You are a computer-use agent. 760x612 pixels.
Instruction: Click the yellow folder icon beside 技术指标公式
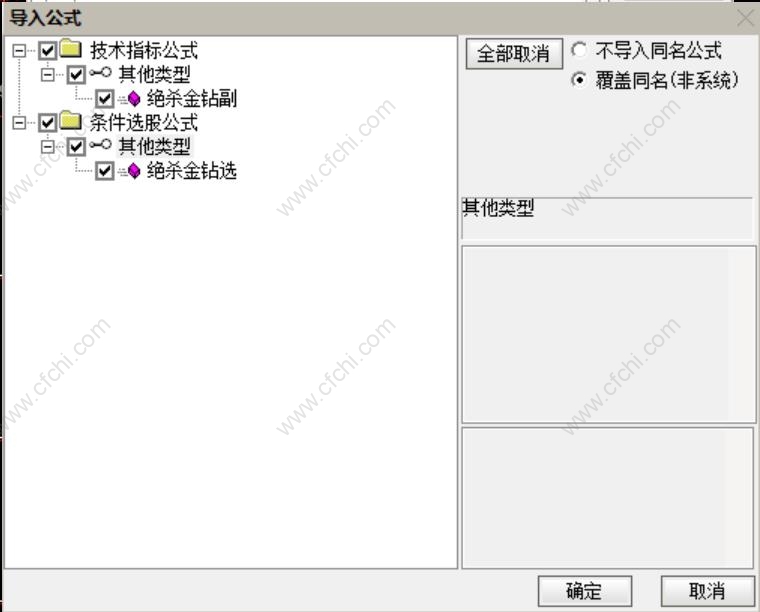(71, 49)
